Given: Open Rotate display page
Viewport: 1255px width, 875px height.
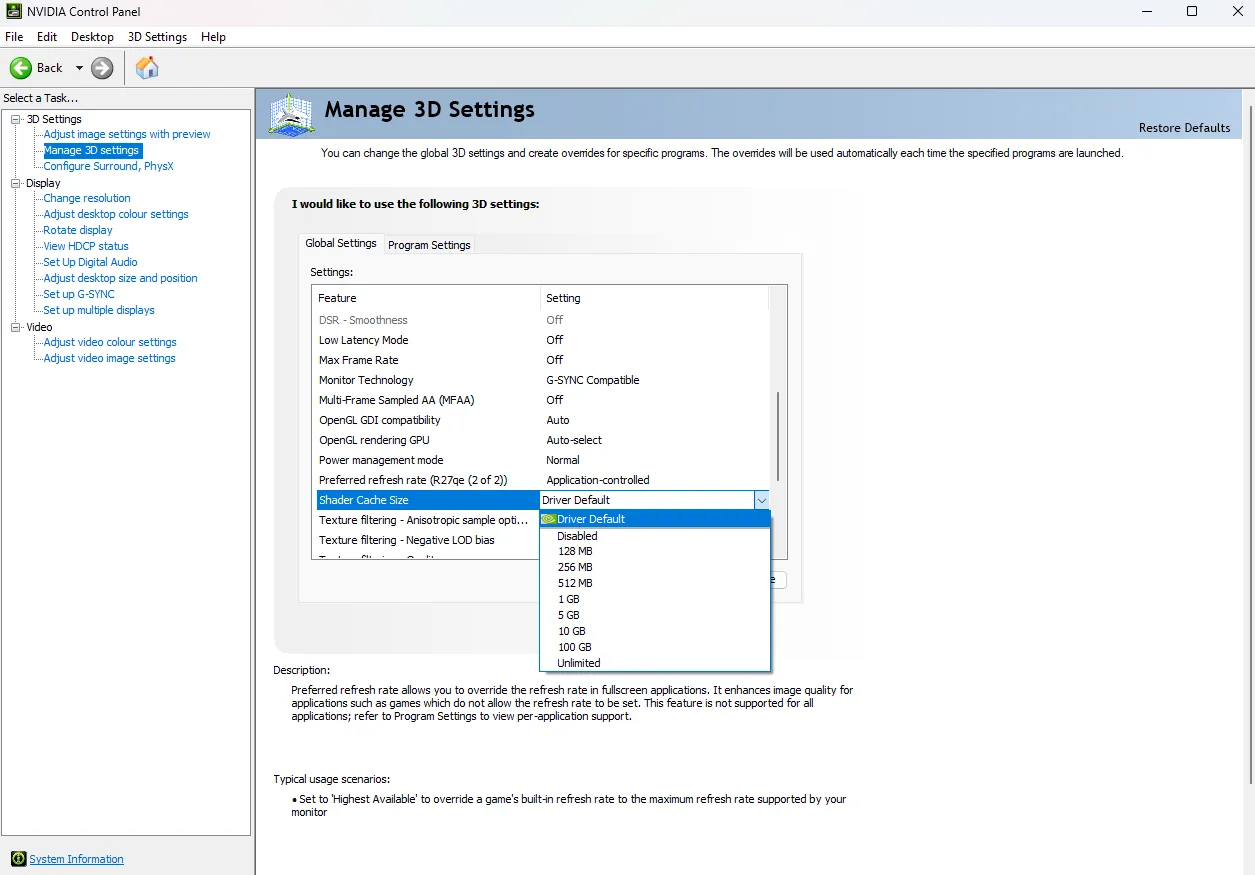Looking at the screenshot, I should (78, 230).
